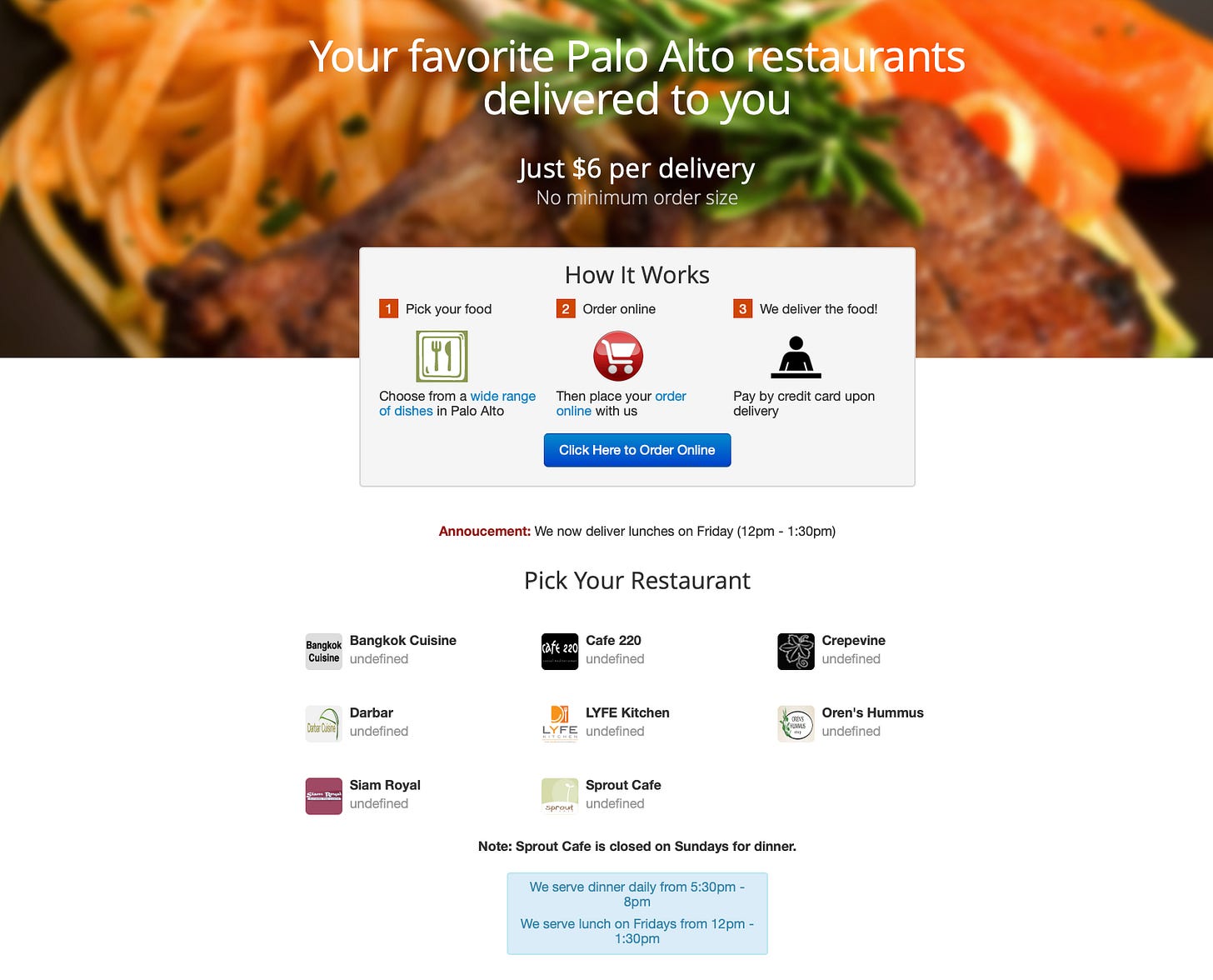Open Bangkok Cuisine logo thumbnail
This screenshot has height=980, width=1213.
tap(324, 652)
